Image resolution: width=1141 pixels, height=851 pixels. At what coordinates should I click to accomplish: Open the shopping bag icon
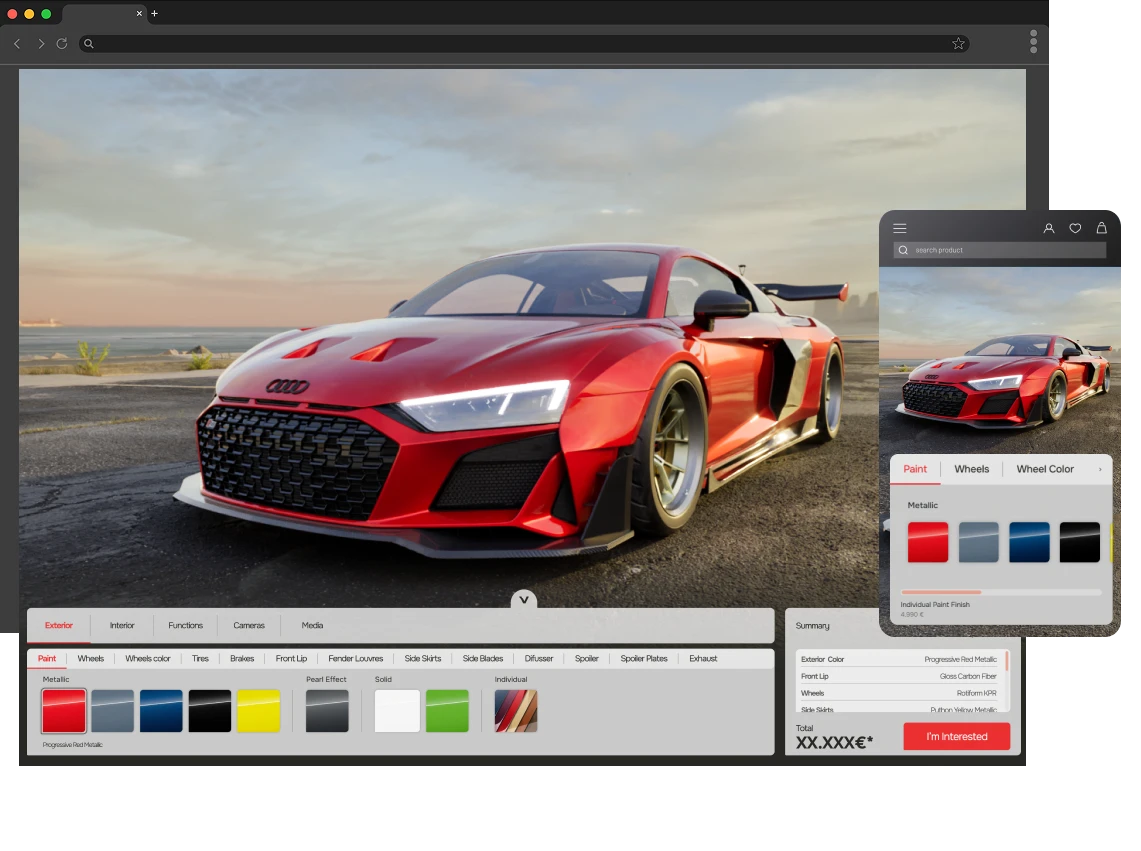coord(1101,228)
